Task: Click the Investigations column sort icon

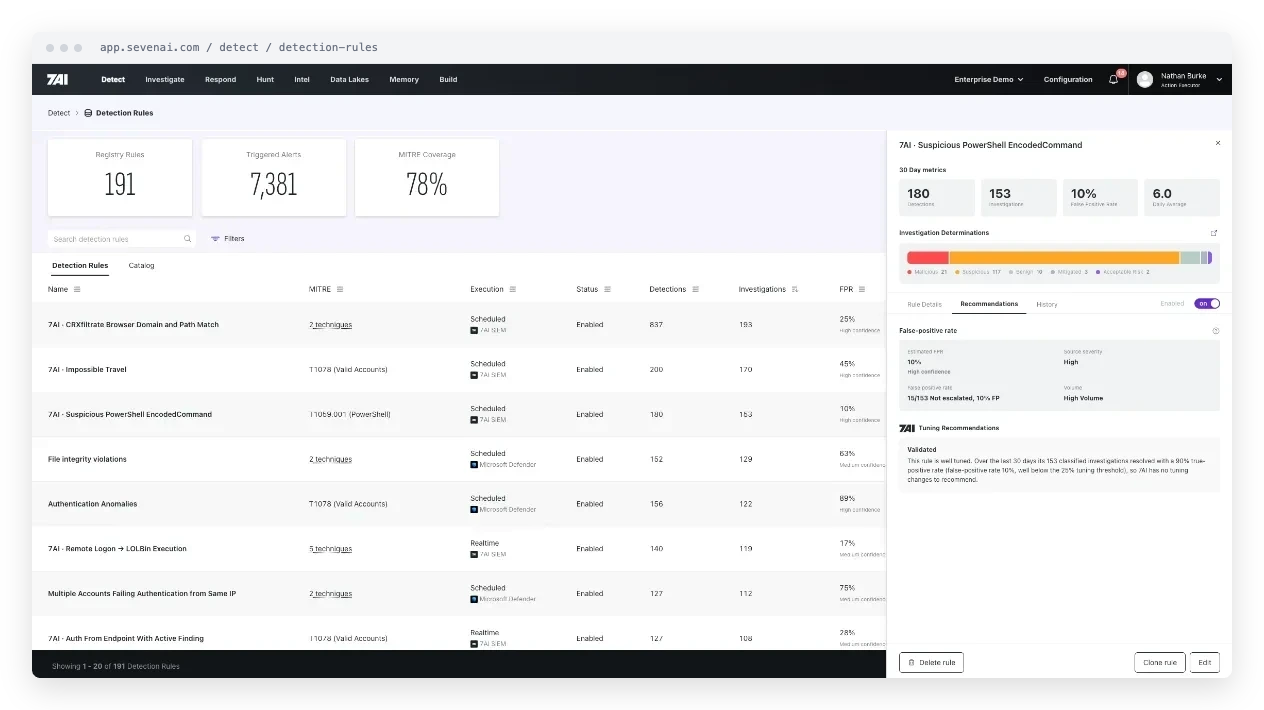Action: coord(795,290)
